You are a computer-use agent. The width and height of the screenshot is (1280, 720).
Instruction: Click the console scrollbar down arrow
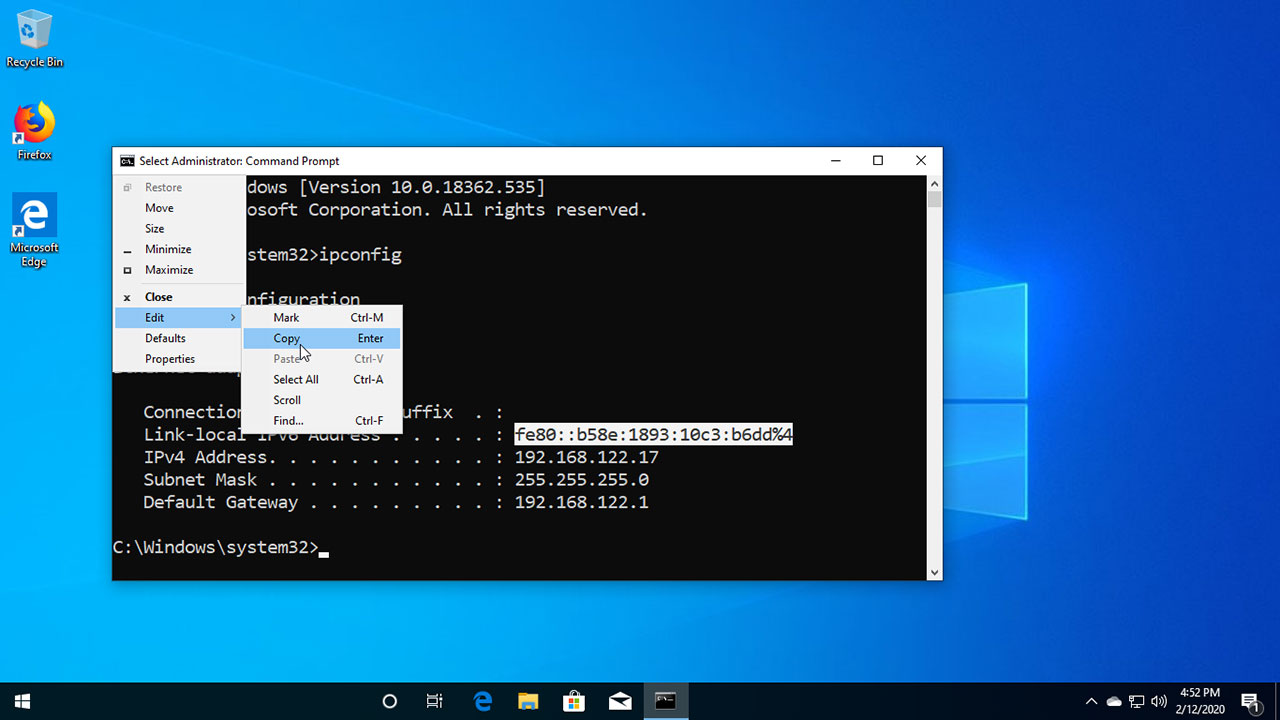point(934,573)
